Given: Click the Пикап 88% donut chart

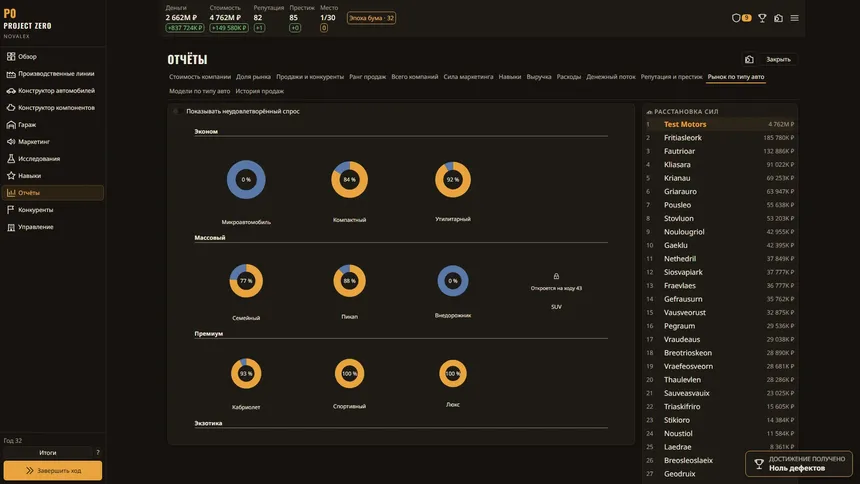Looking at the screenshot, I should point(349,280).
